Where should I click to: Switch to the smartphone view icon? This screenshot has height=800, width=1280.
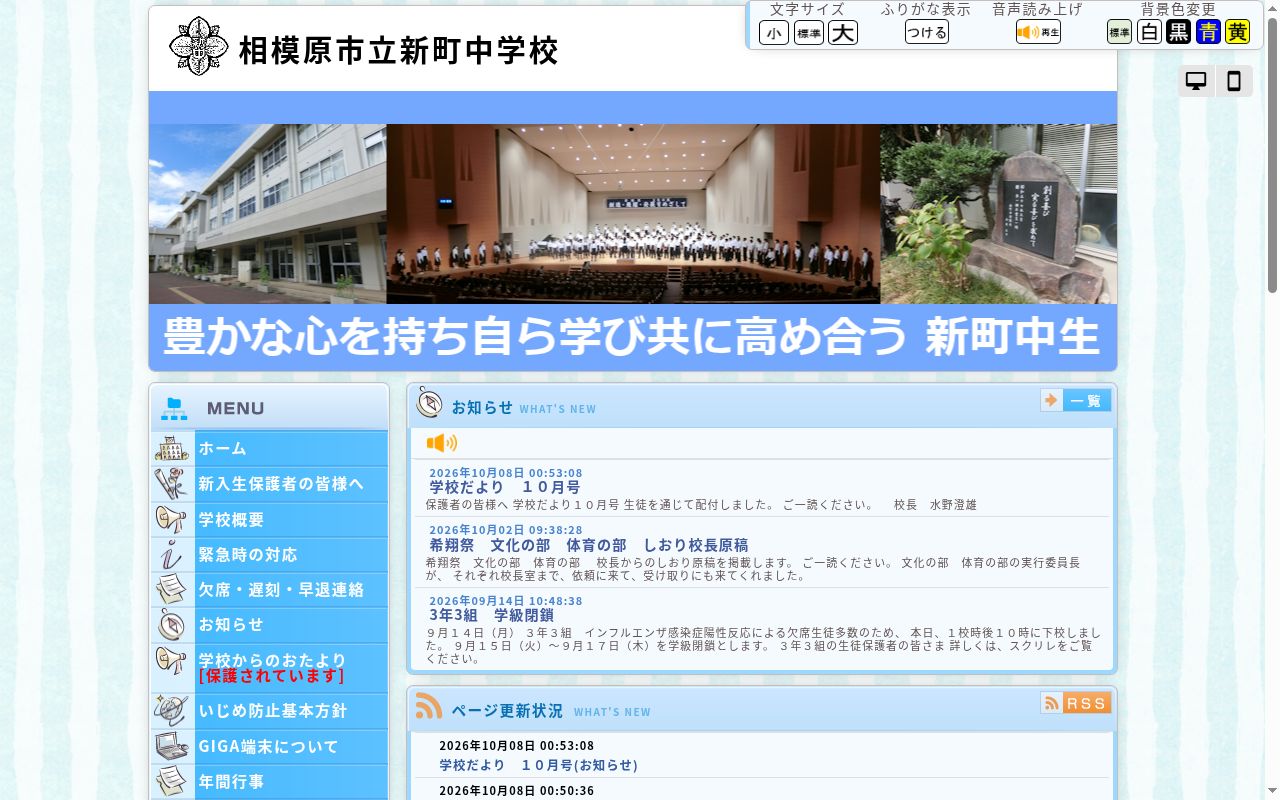pyautogui.click(x=1234, y=81)
